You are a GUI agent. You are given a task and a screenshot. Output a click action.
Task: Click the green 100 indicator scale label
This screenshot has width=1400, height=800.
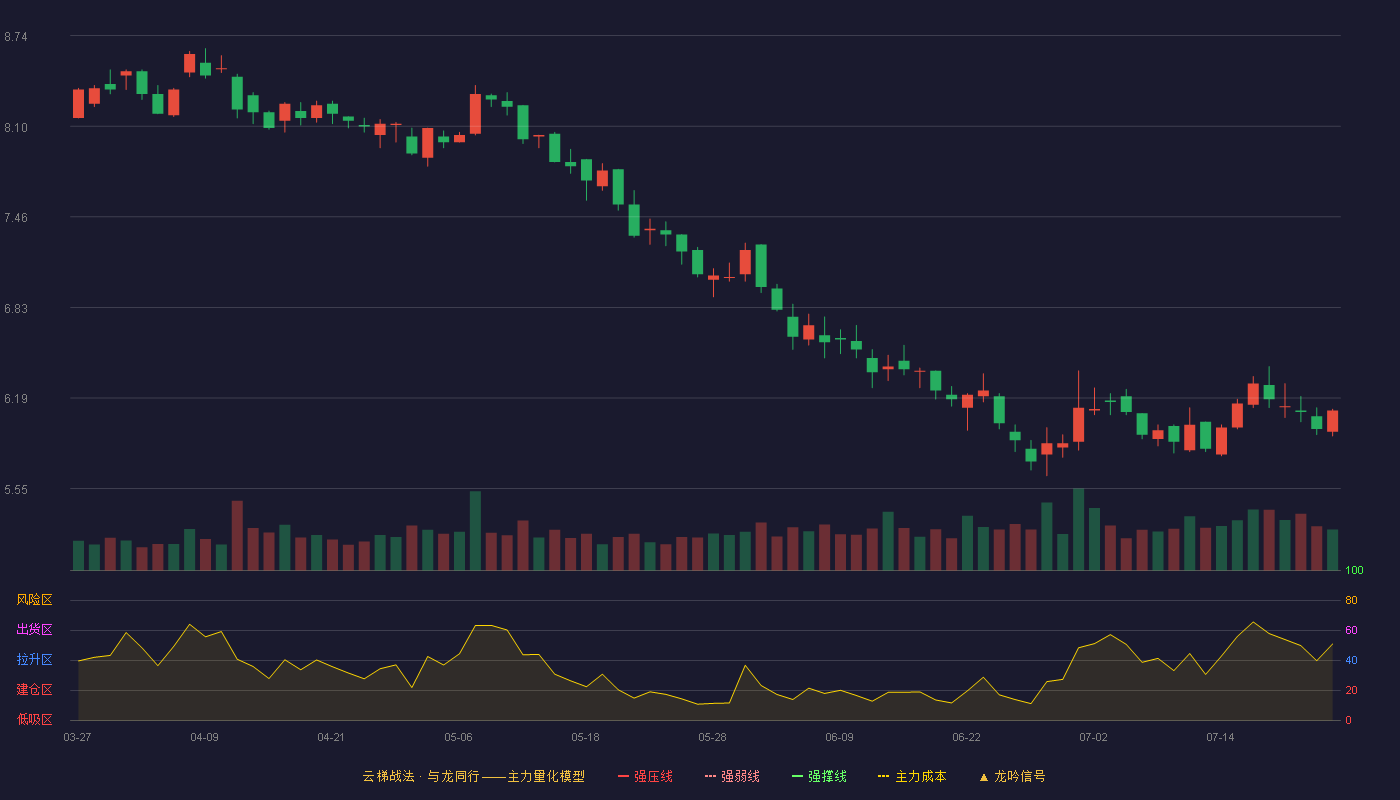(1354, 571)
